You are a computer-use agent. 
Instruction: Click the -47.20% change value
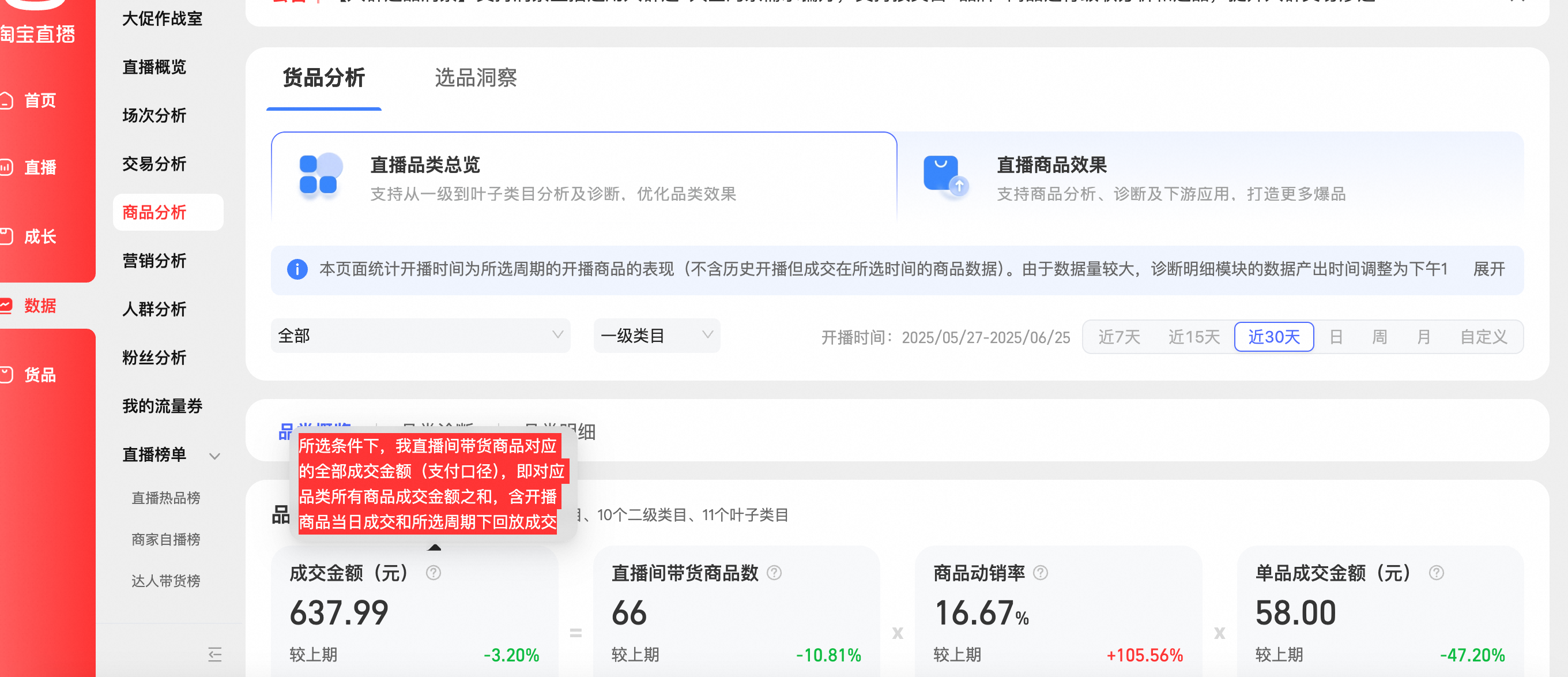click(x=1472, y=655)
